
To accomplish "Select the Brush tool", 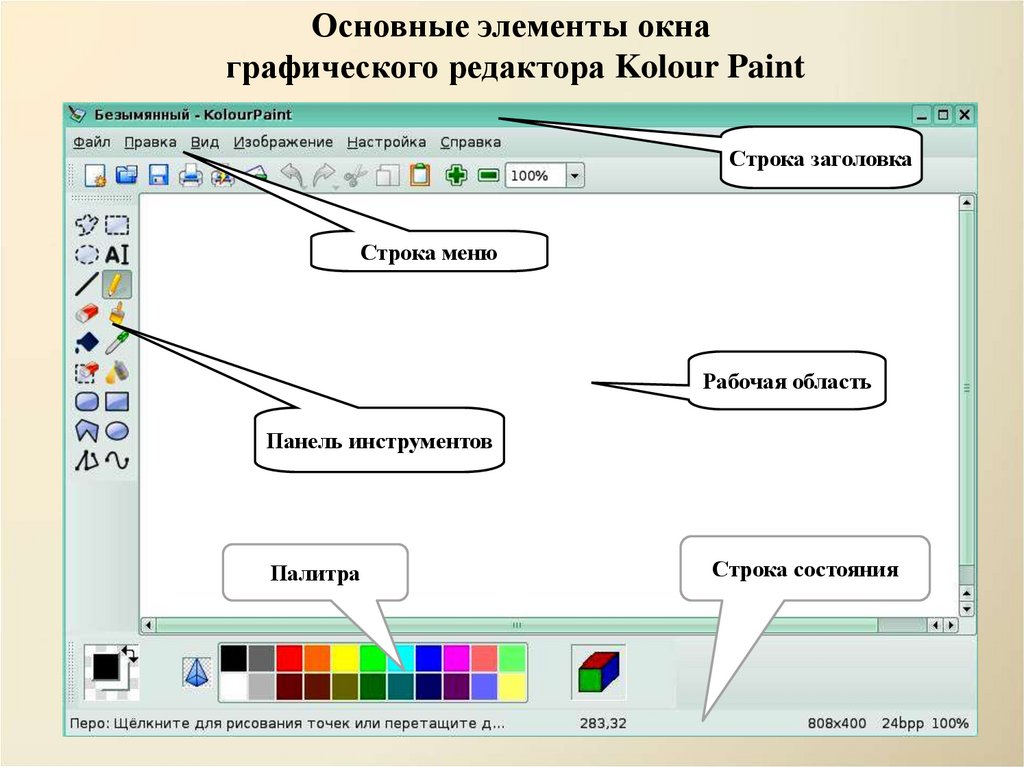I will click(x=118, y=313).
